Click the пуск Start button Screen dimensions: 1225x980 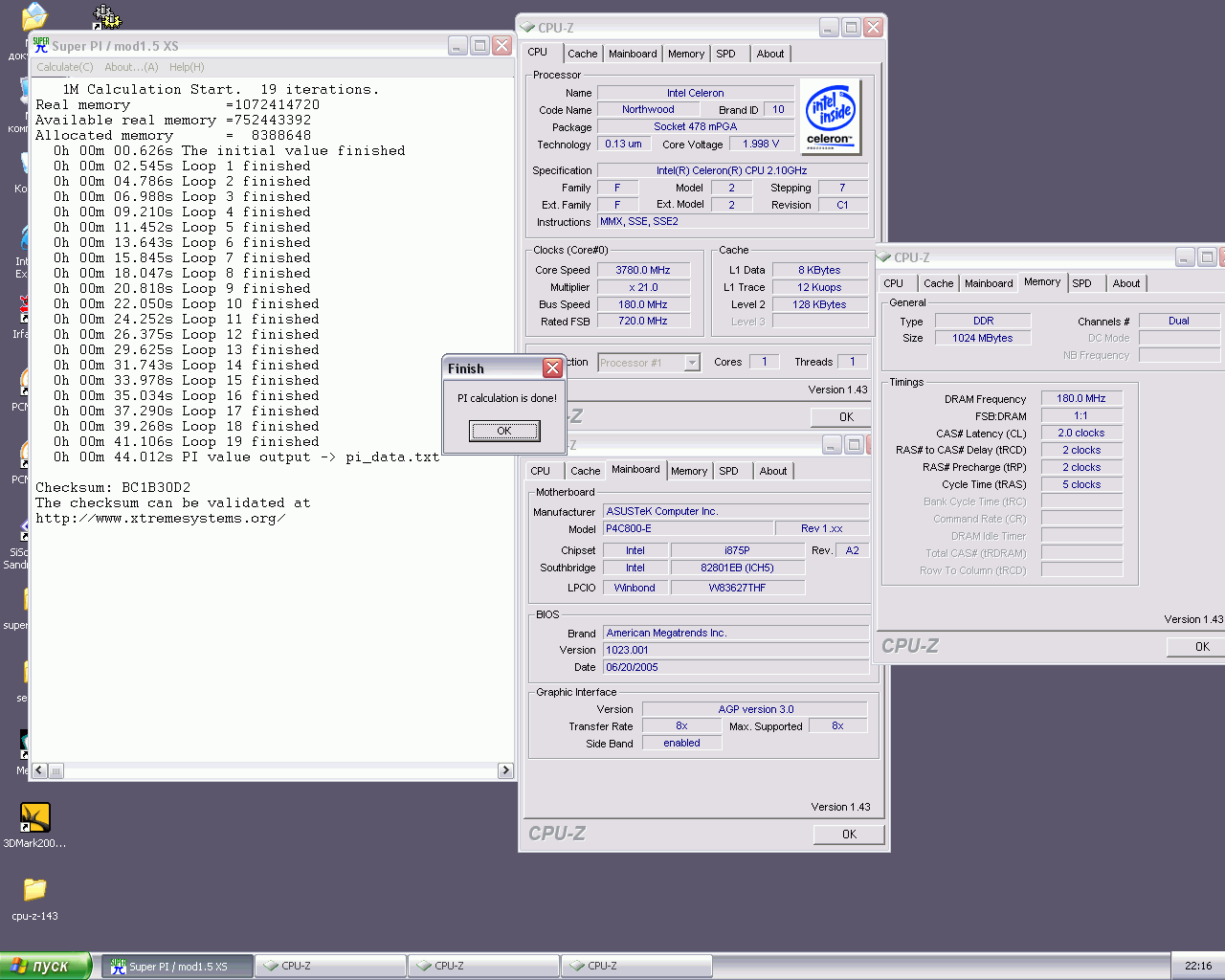tap(46, 966)
